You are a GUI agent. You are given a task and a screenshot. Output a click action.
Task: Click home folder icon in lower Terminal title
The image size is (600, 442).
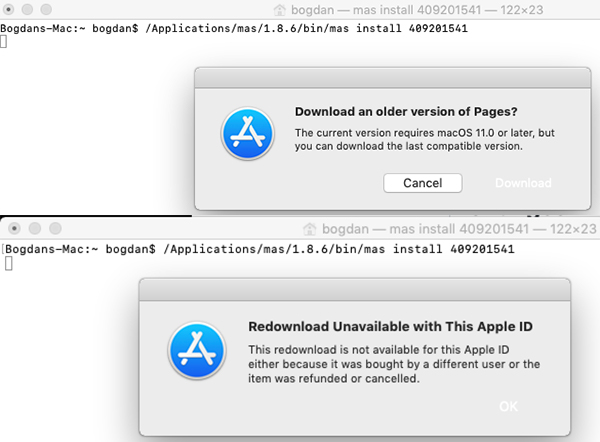[x=310, y=229]
